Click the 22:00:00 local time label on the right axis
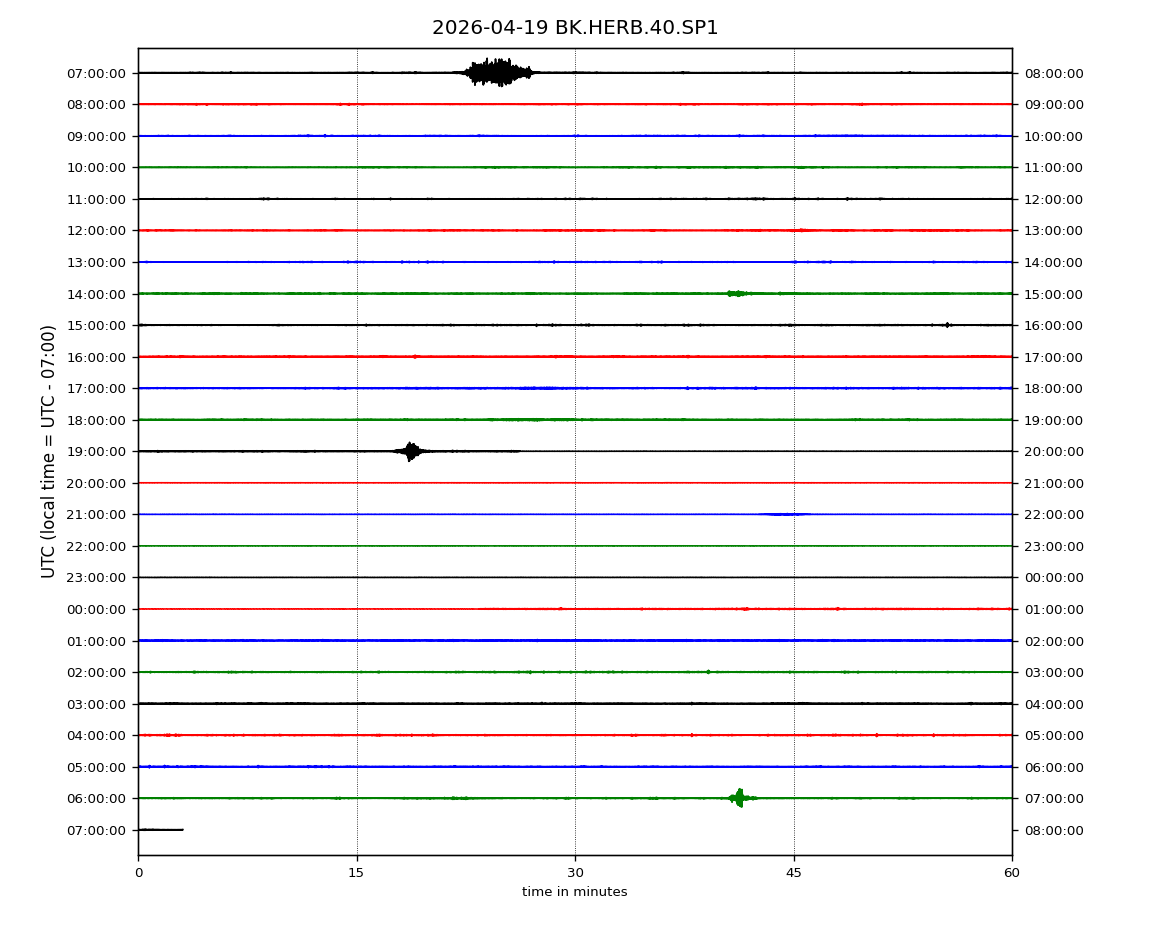Screen dimensions: 1150x950 pos(1054,514)
